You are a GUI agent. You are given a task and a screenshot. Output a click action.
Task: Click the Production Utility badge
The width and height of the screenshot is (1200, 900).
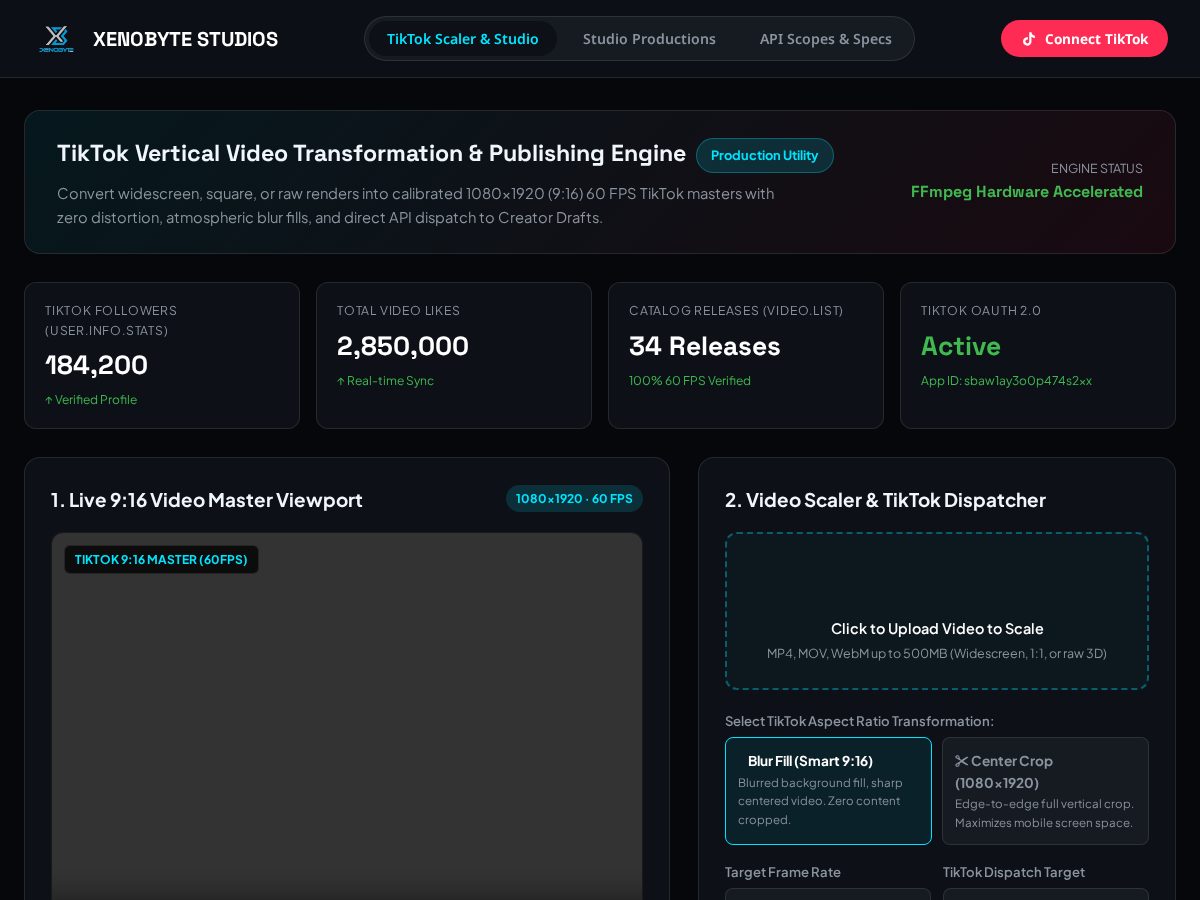point(765,155)
